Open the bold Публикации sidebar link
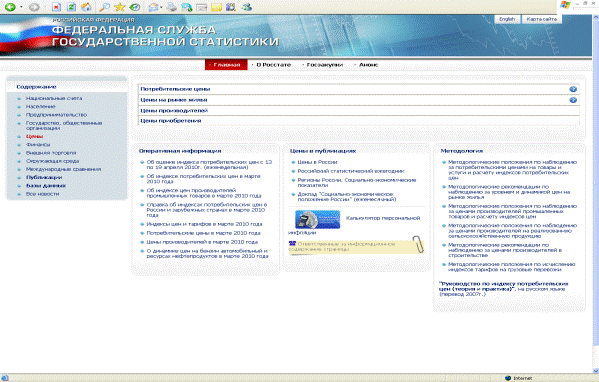 44,177
